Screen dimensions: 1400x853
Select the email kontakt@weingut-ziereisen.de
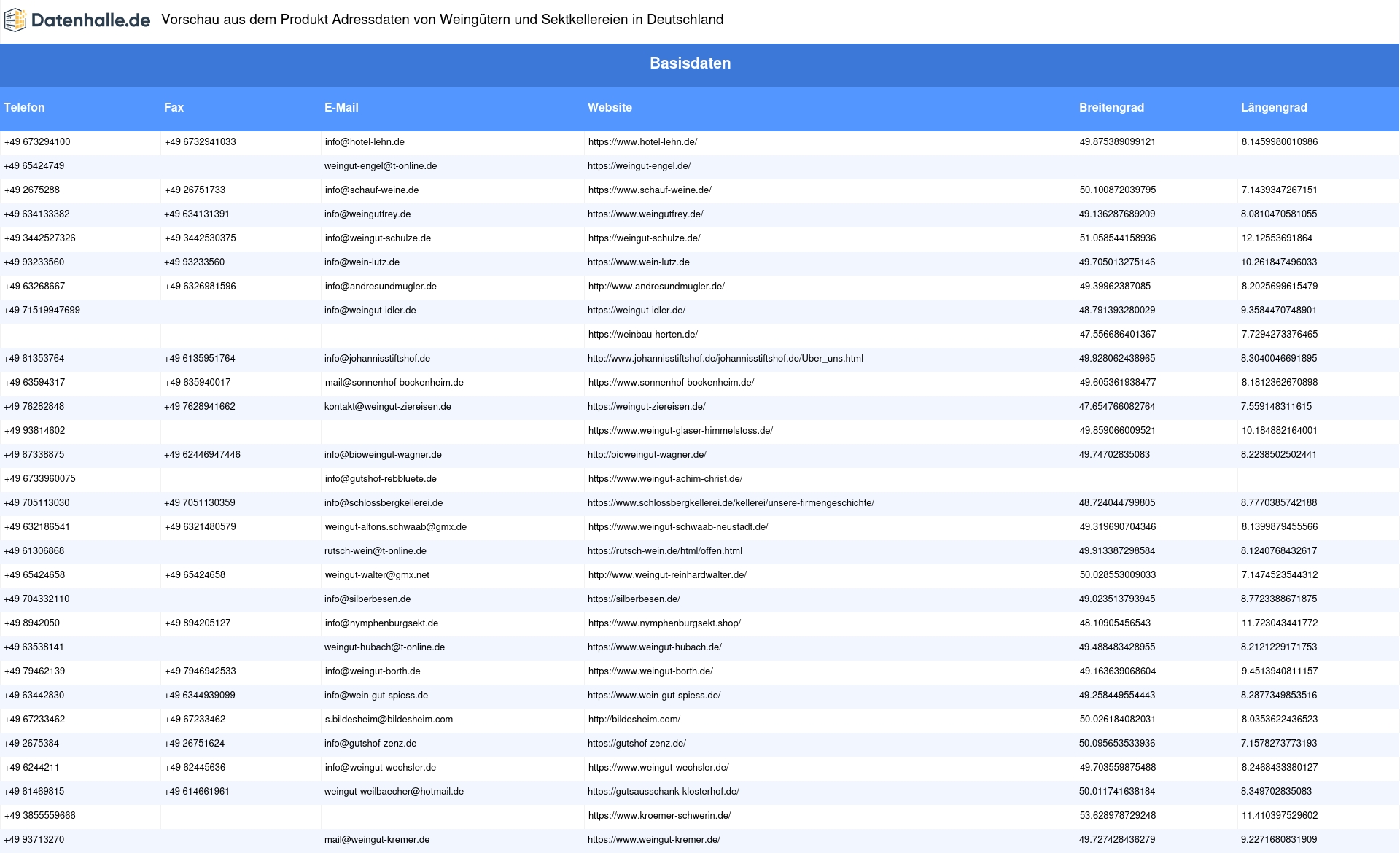[388, 407]
